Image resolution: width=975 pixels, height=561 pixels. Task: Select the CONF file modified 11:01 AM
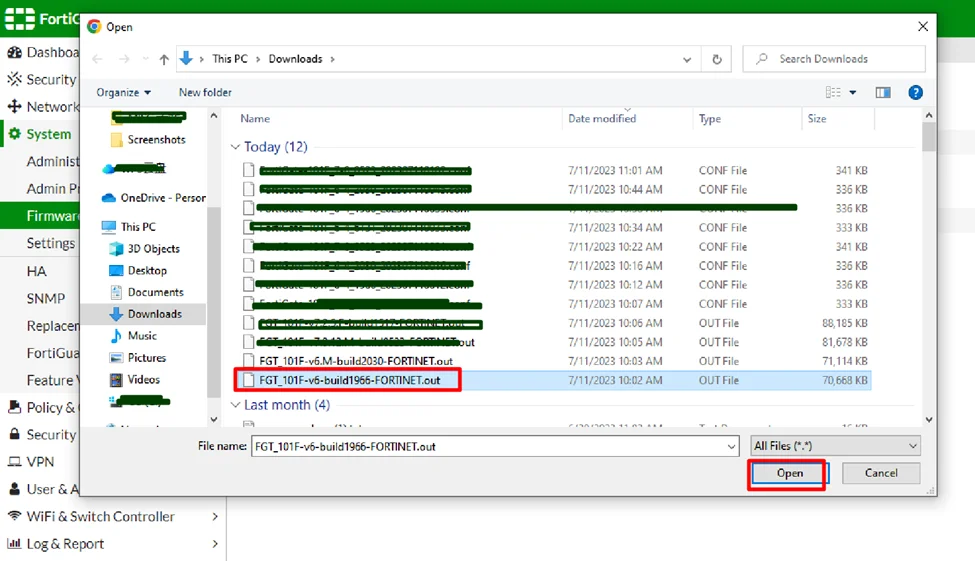point(556,170)
